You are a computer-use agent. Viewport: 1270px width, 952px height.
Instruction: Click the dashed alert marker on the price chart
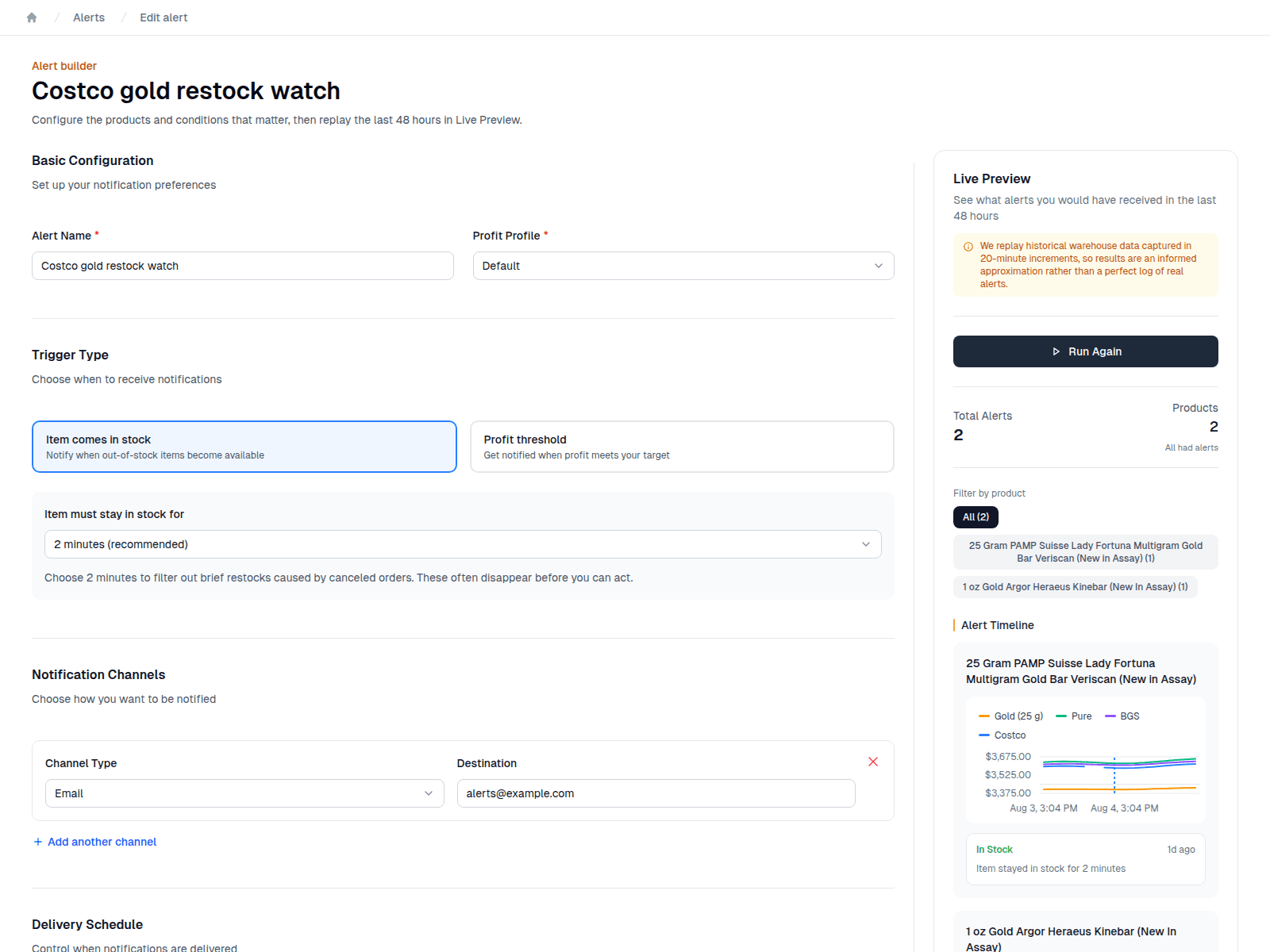tap(1114, 775)
